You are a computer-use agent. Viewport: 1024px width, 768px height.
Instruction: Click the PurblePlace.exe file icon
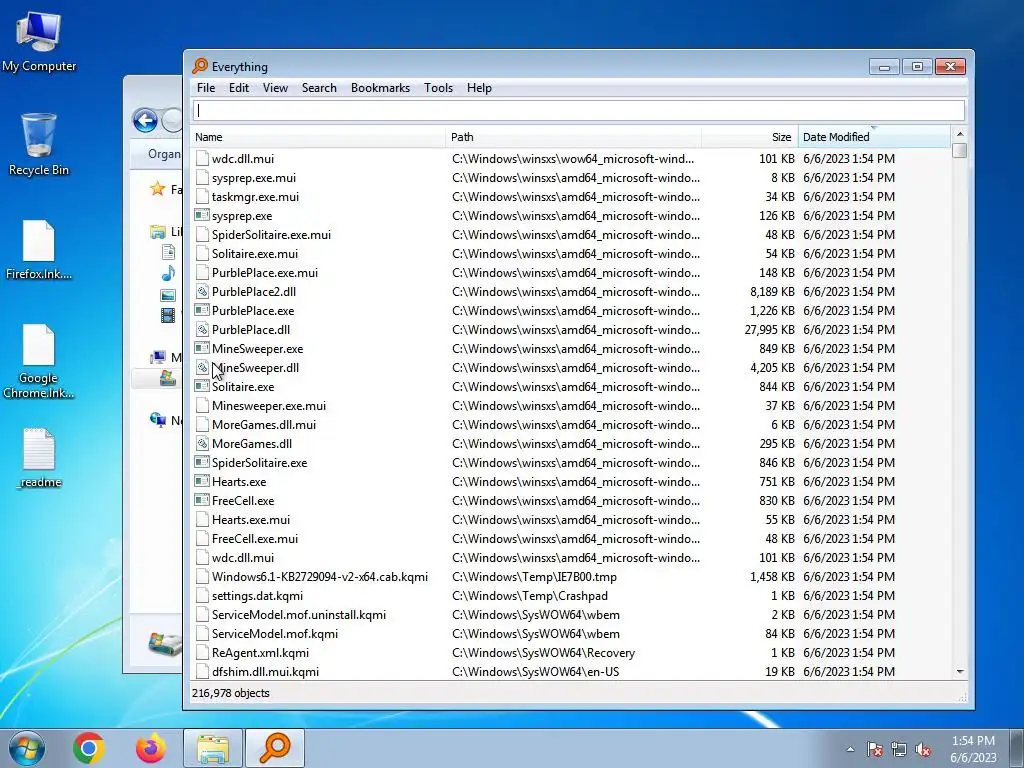(202, 311)
